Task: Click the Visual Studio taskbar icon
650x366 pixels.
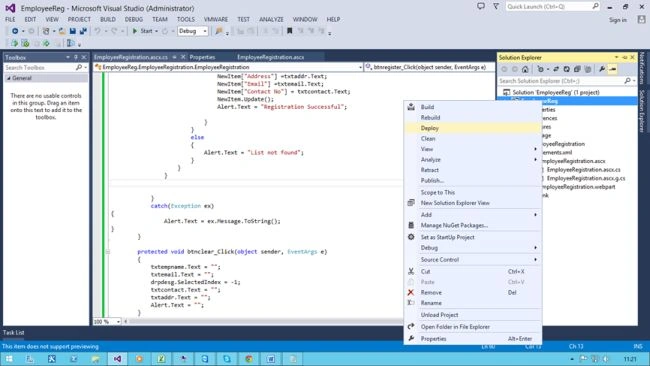Action: tap(118, 359)
